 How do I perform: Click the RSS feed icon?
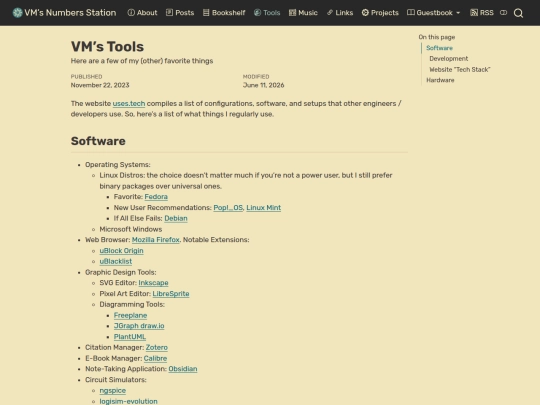click(x=474, y=13)
